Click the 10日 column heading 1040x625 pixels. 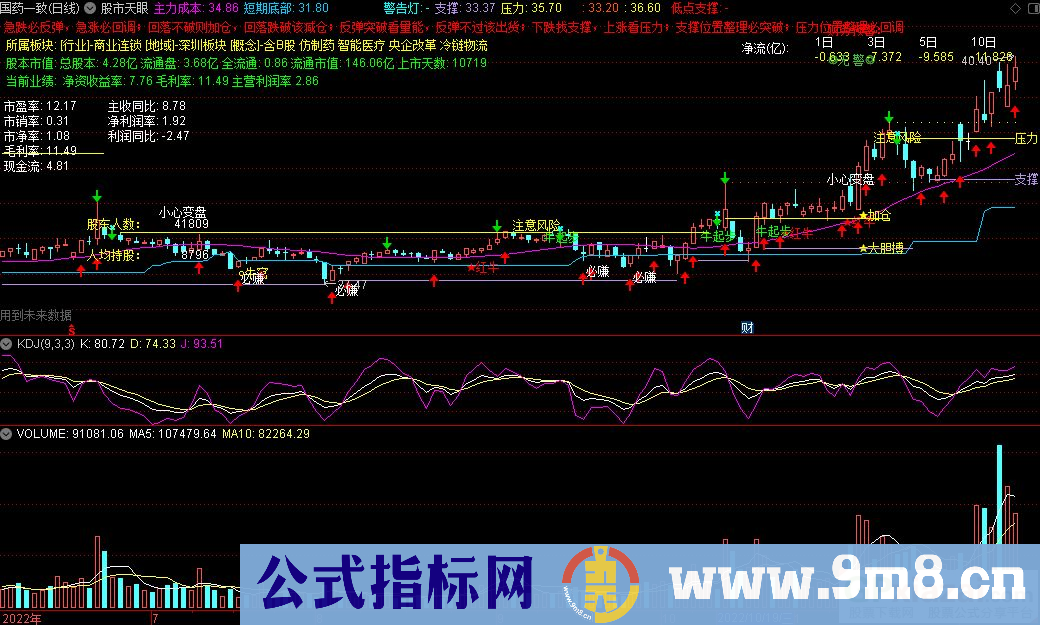[x=983, y=42]
